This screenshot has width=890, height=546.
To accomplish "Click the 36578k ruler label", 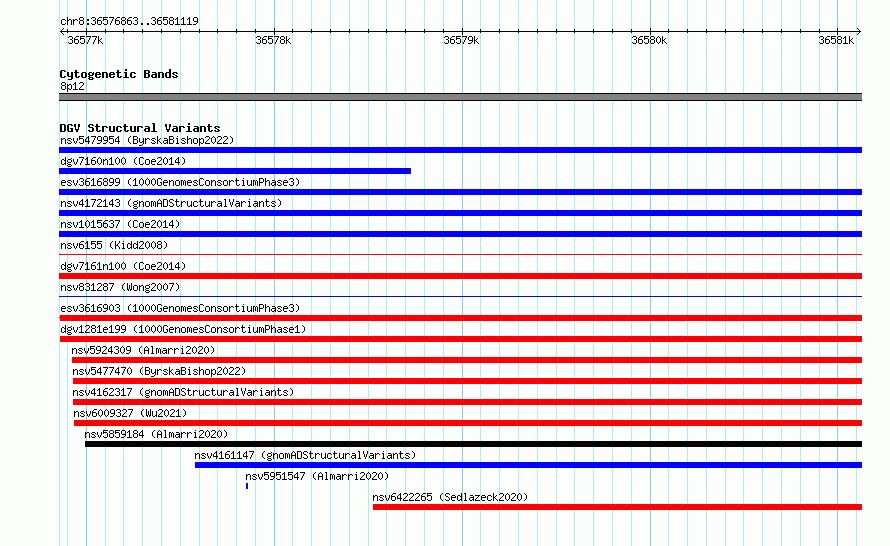I will (x=273, y=40).
